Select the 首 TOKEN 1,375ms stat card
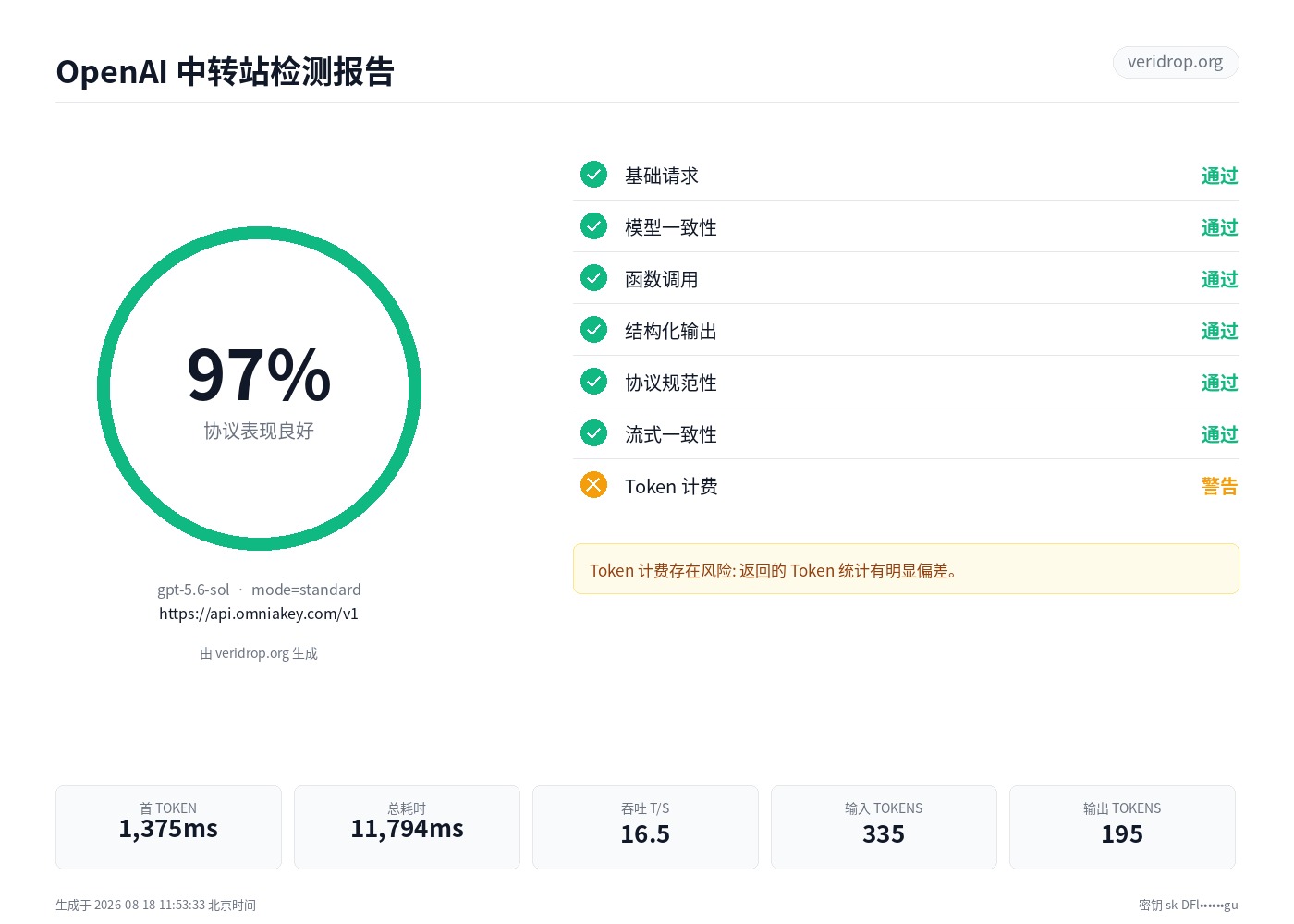The width and height of the screenshot is (1294, 924). coord(168,827)
